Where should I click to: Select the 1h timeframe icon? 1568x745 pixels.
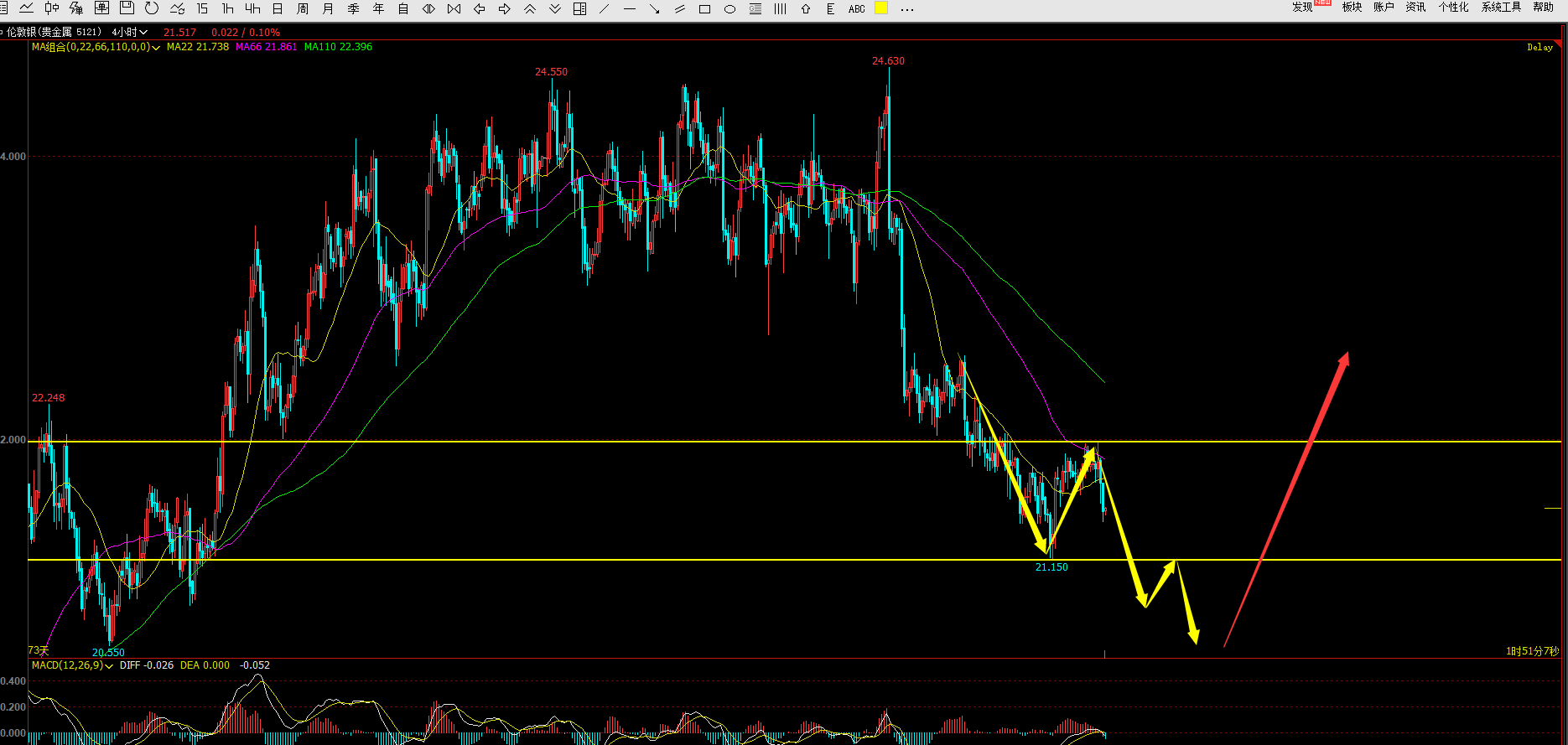point(227,8)
